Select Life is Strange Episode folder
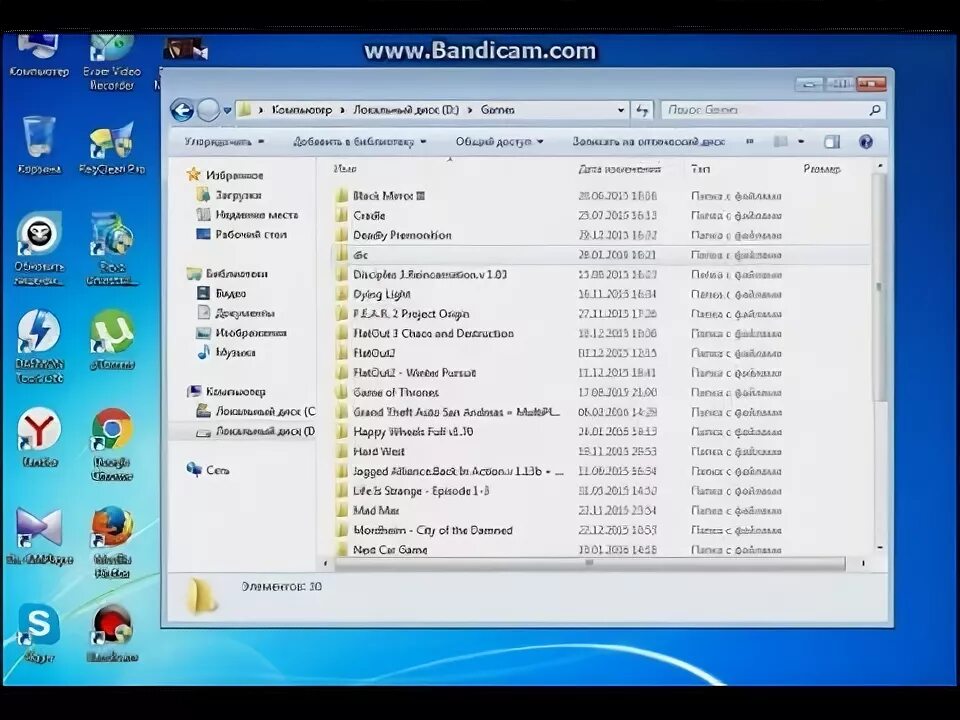Viewport: 960px width, 720px height. pos(421,491)
